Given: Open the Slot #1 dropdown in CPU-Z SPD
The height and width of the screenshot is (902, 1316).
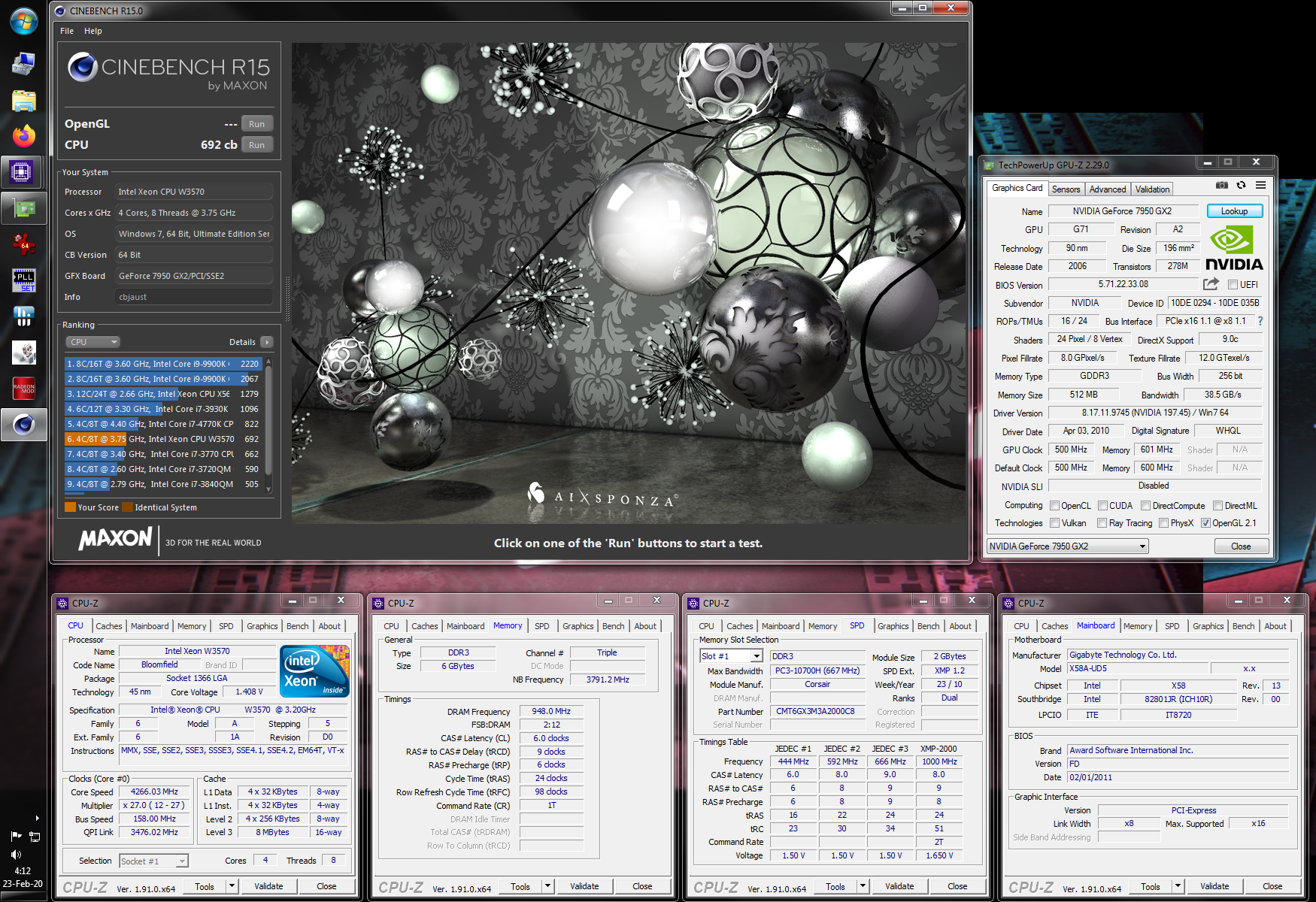Looking at the screenshot, I should [x=731, y=656].
